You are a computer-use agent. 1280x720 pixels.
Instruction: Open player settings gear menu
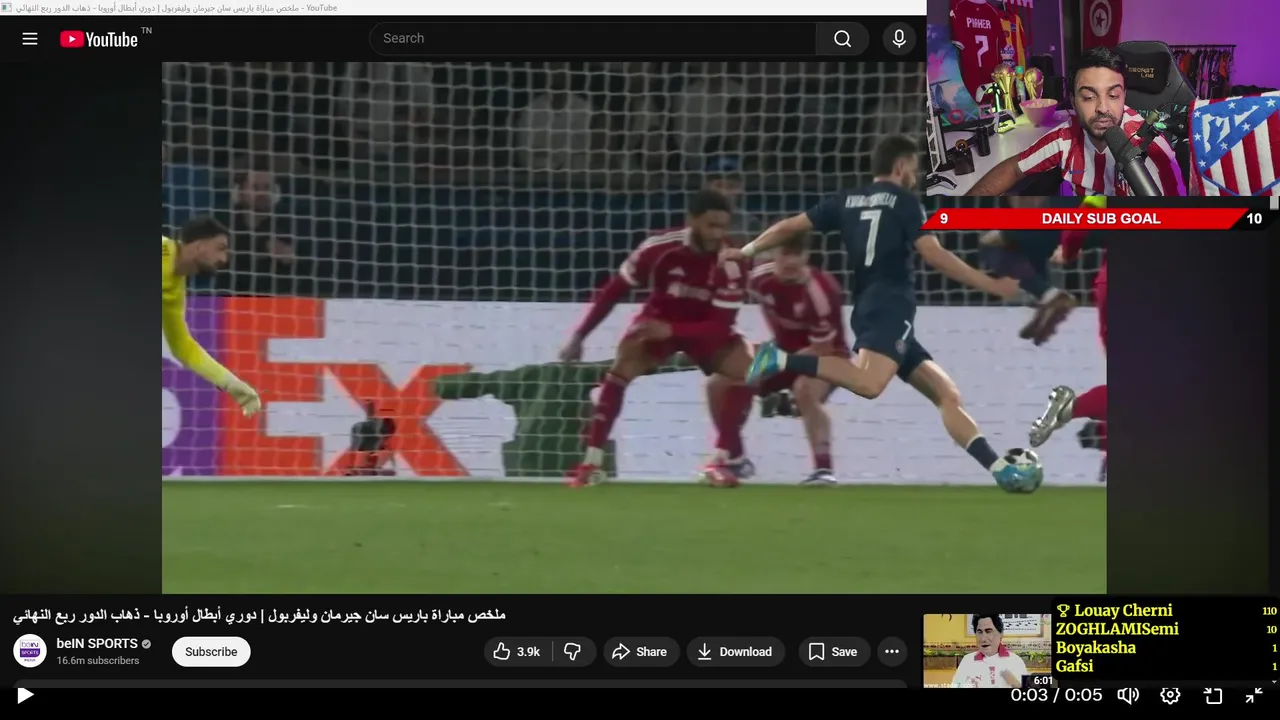(x=1170, y=695)
